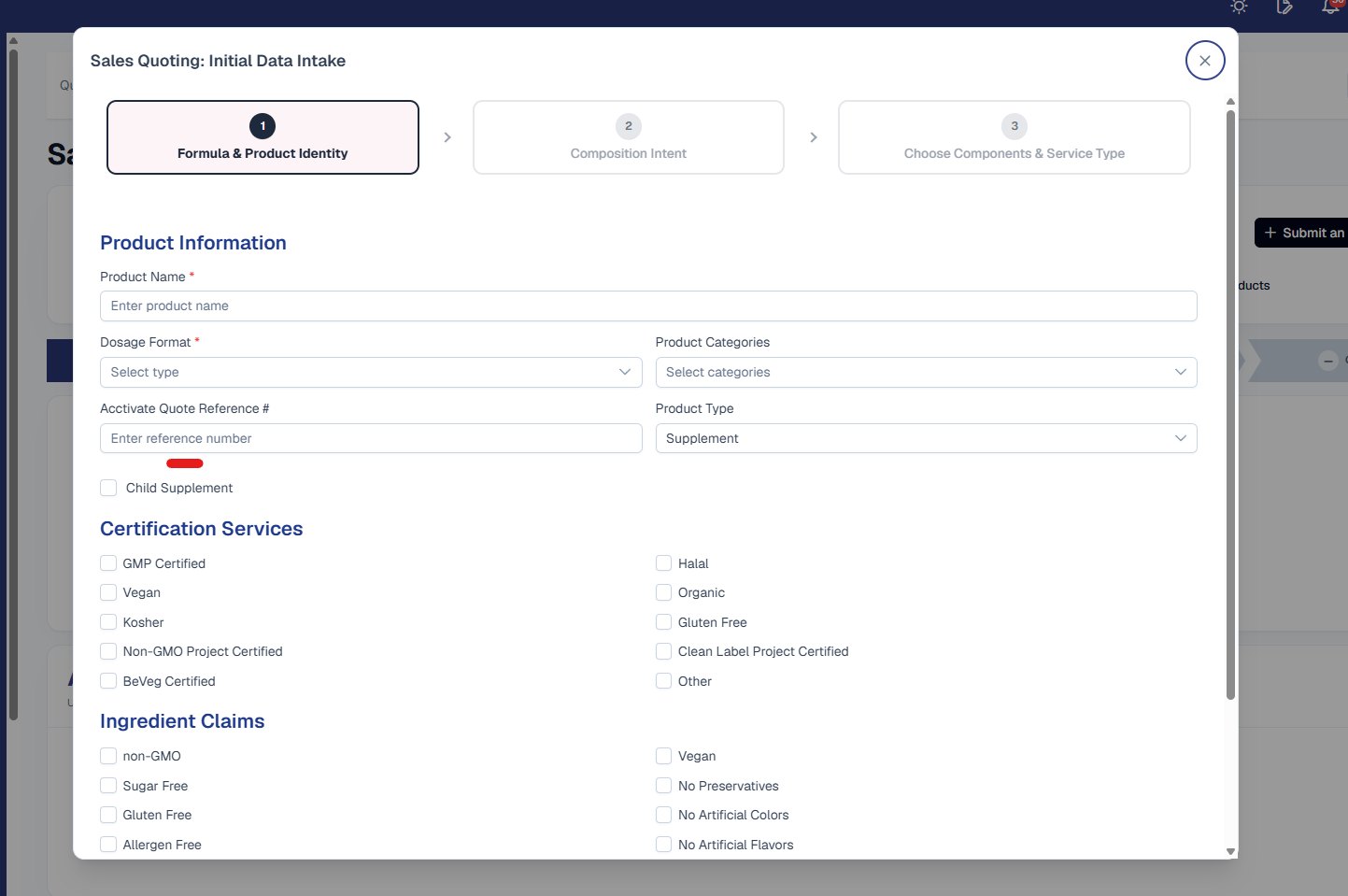This screenshot has width=1348, height=896.
Task: Open the Product Categories dropdown
Action: coord(926,372)
